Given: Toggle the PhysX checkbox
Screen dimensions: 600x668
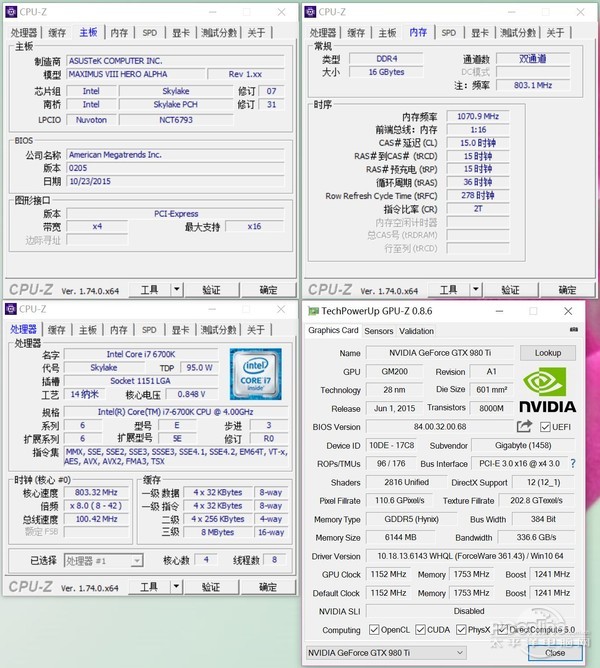Looking at the screenshot, I should (x=463, y=630).
